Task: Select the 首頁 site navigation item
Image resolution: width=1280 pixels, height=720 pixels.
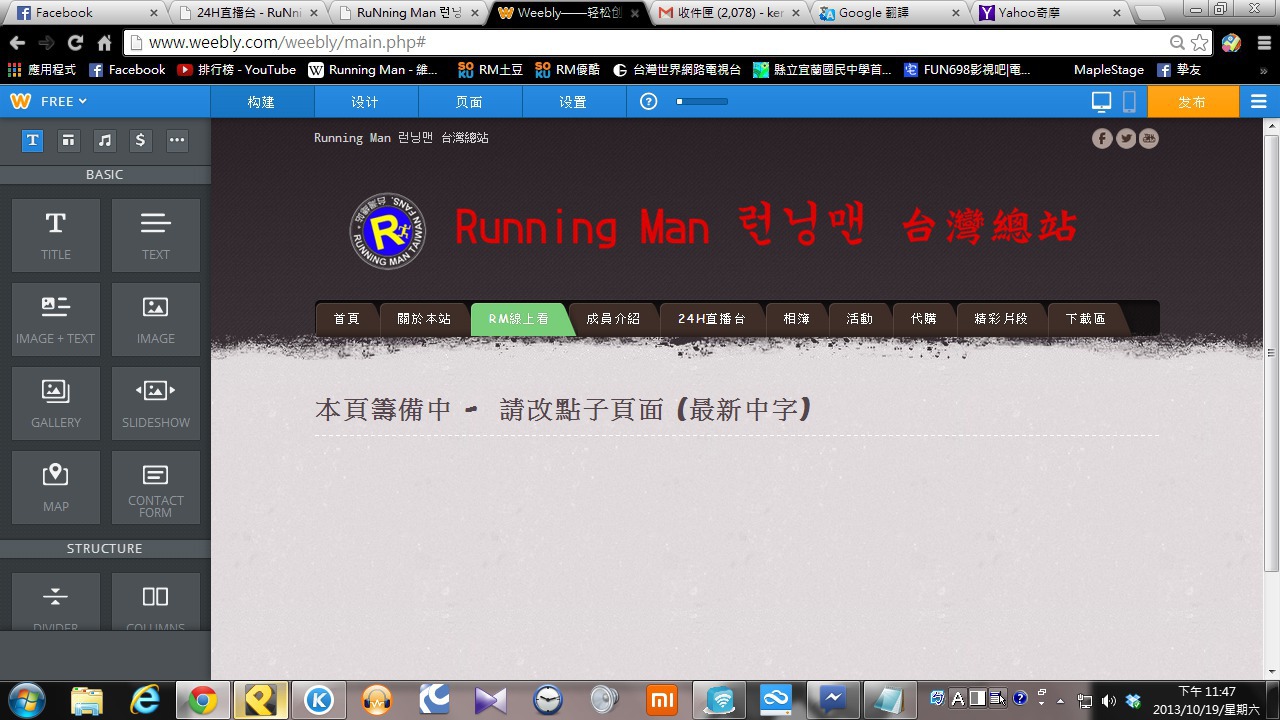Action: [347, 319]
